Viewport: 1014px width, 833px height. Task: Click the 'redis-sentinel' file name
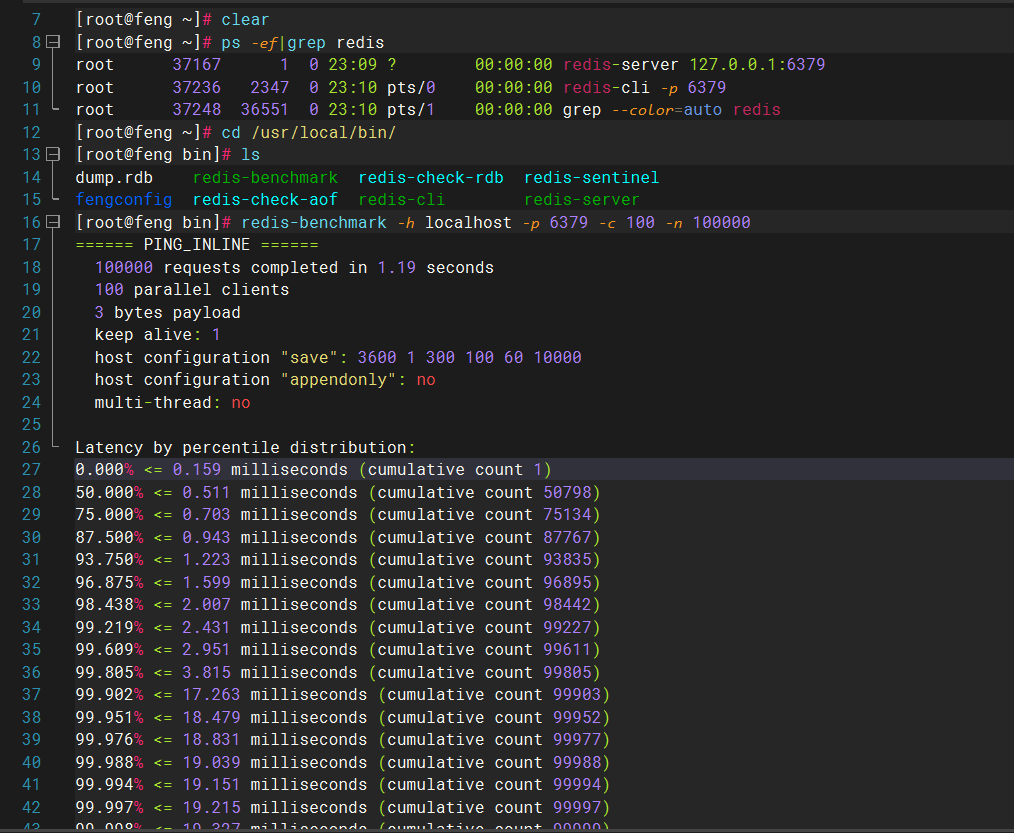click(592, 177)
